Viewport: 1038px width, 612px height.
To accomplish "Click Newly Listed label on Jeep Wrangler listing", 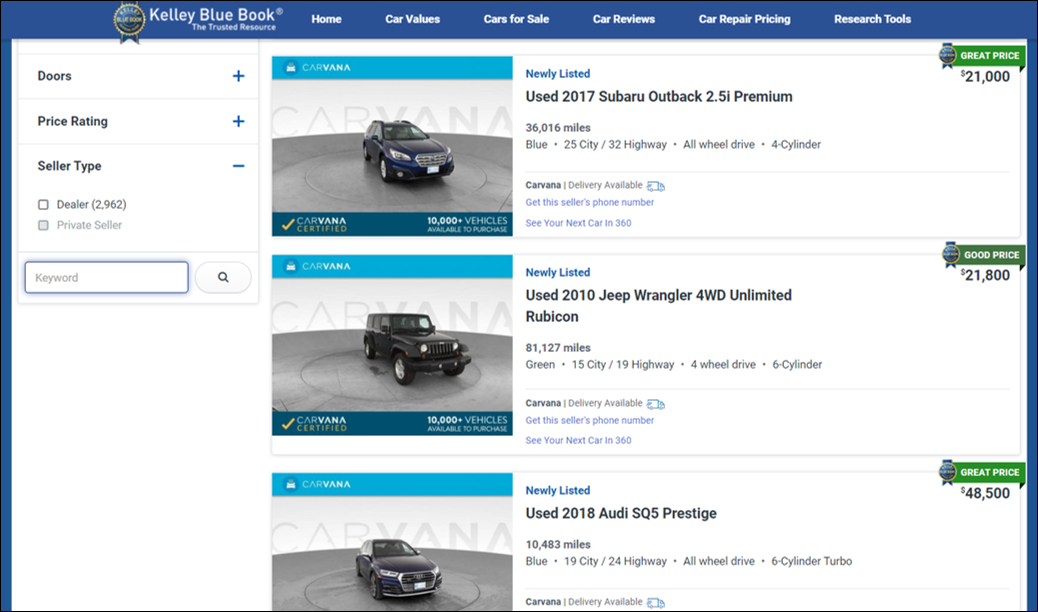I will [x=557, y=272].
